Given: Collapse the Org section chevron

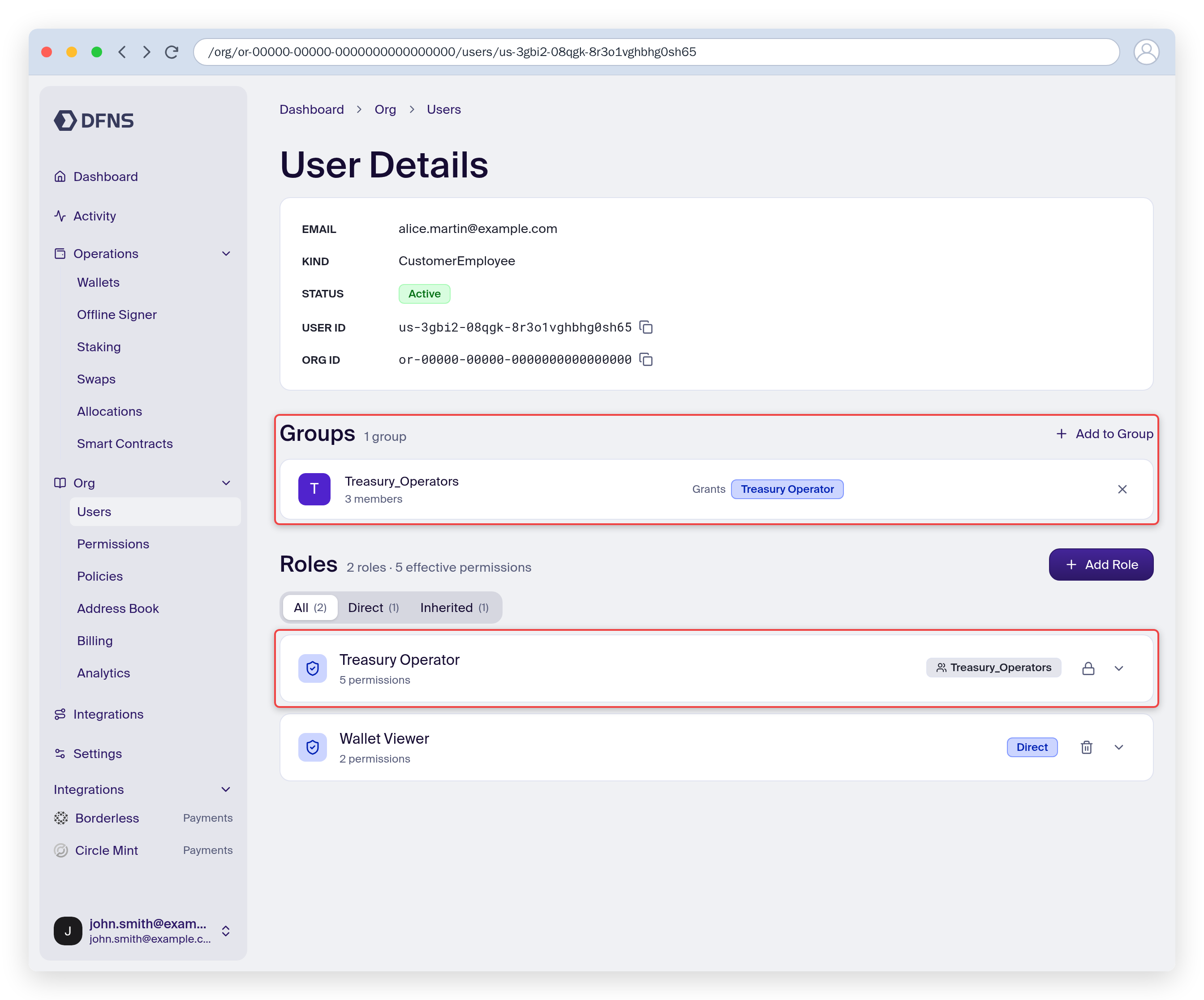Looking at the screenshot, I should point(226,483).
